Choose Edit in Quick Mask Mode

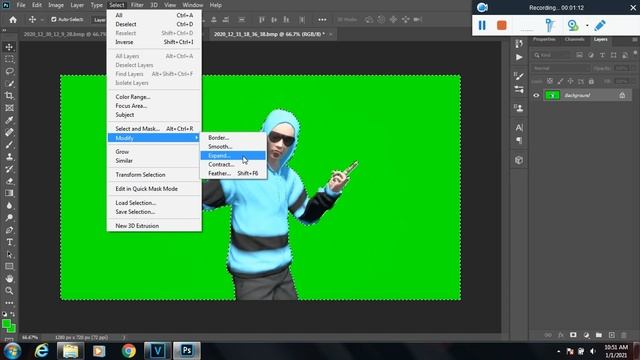[154, 189]
